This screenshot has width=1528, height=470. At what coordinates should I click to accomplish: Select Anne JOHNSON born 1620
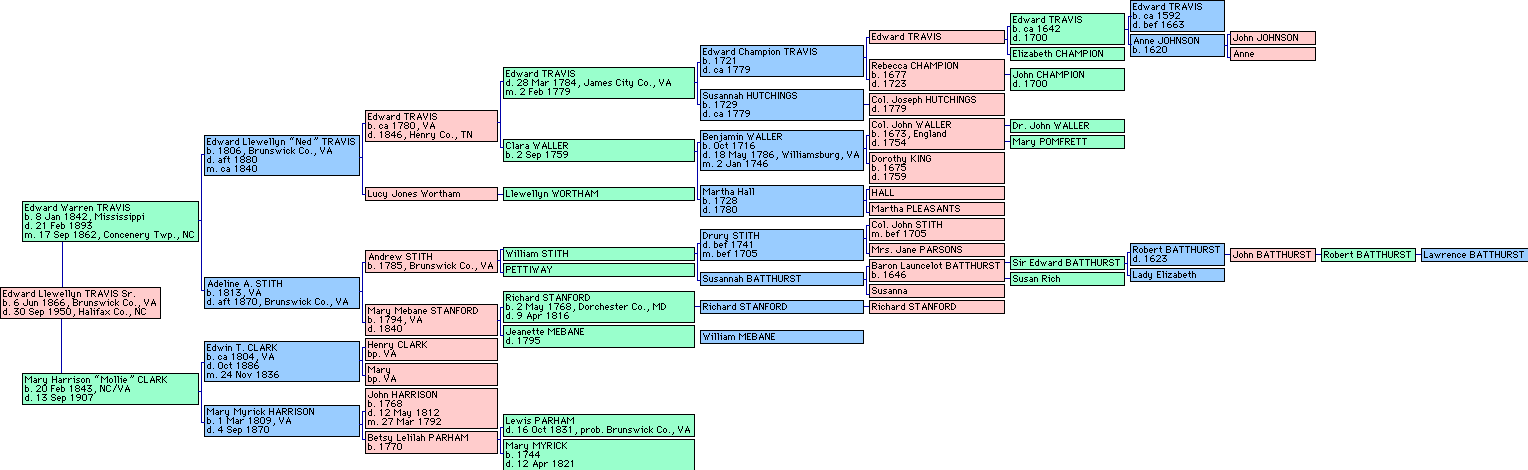(x=1176, y=45)
